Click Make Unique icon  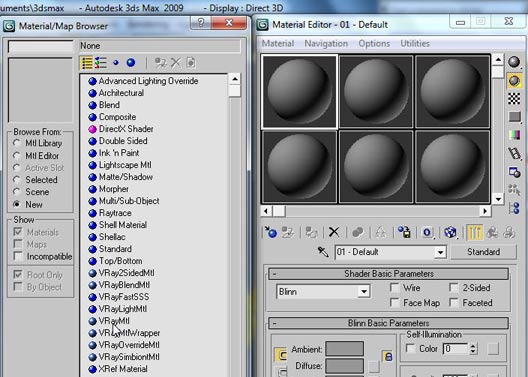click(381, 232)
